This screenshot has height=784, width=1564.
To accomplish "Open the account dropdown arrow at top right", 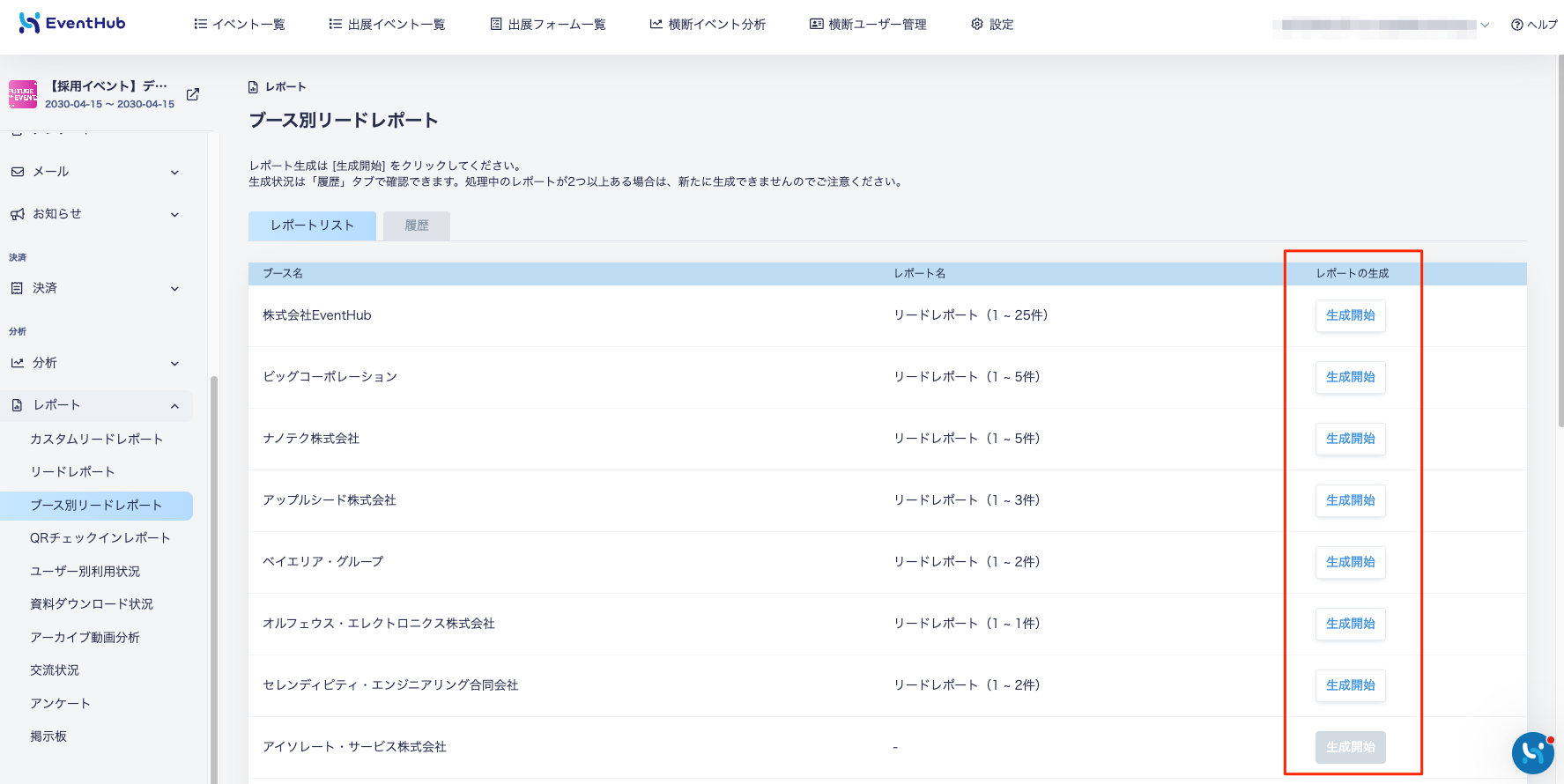I will tap(1485, 25).
